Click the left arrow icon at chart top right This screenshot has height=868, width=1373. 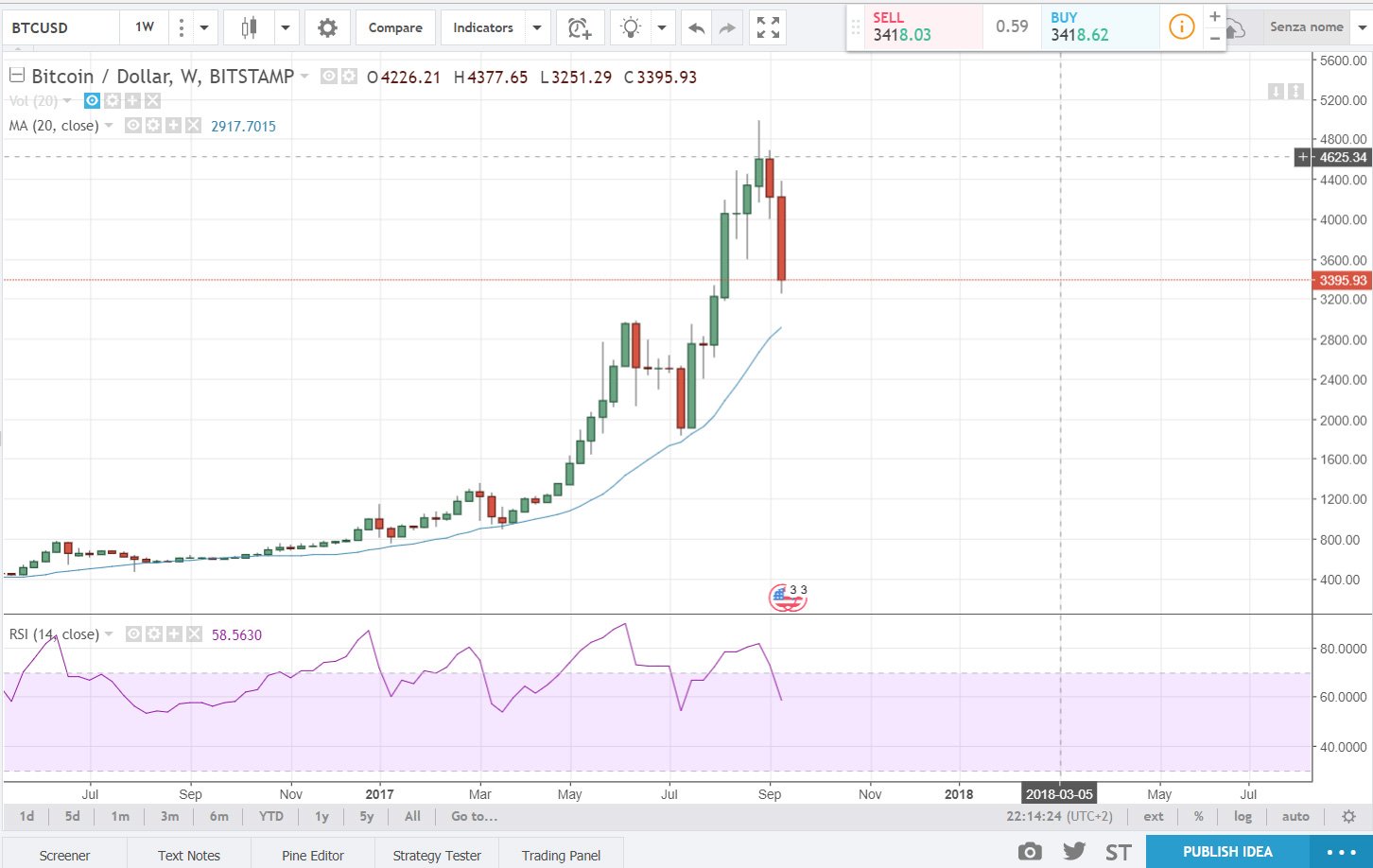[1276, 92]
